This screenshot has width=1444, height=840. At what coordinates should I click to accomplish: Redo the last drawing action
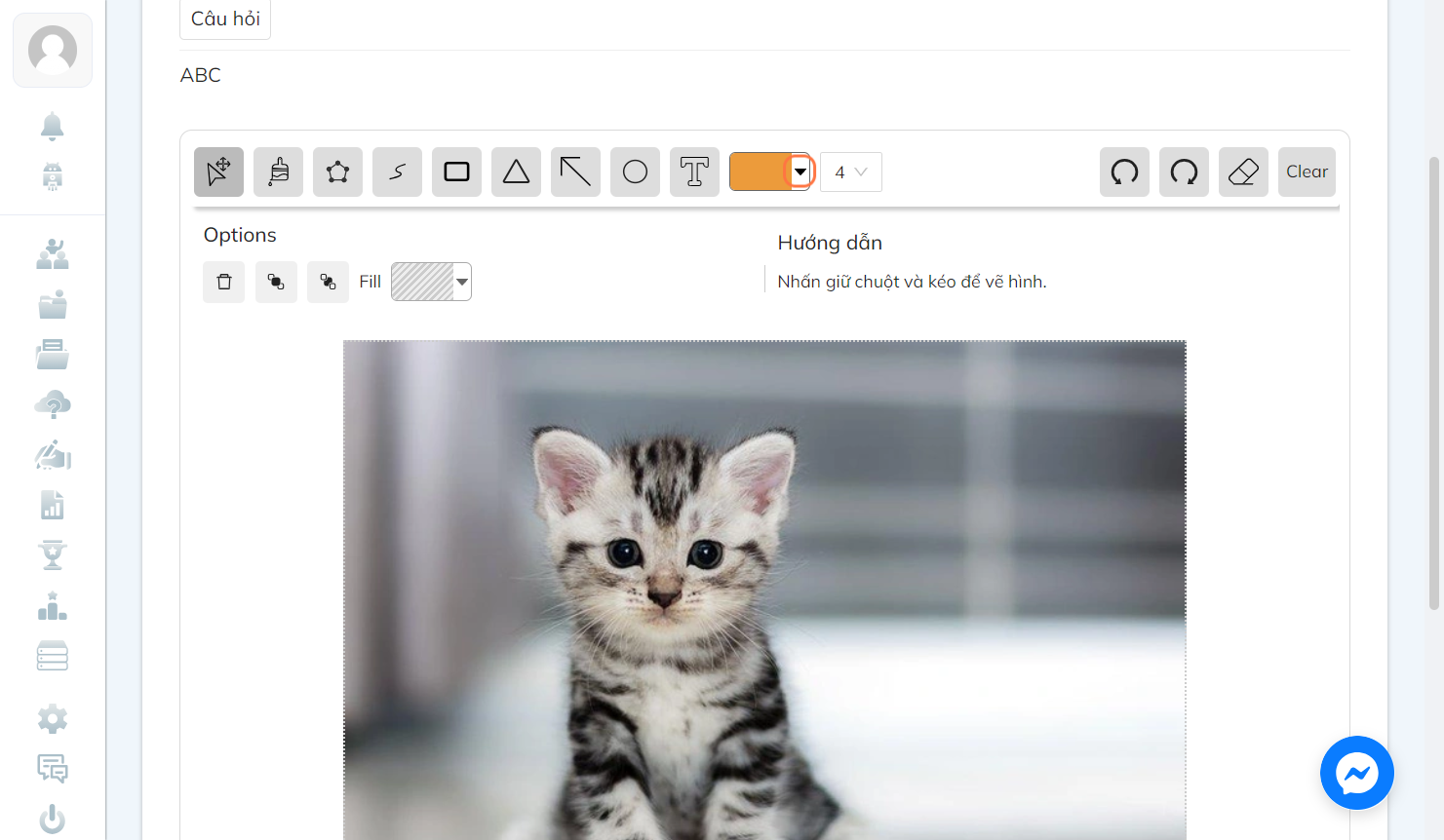coord(1184,172)
